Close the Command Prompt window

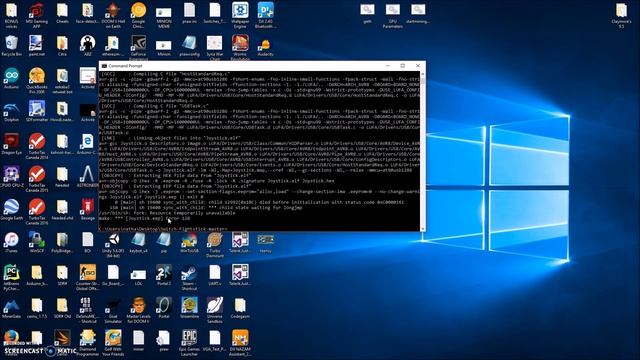[x=418, y=65]
